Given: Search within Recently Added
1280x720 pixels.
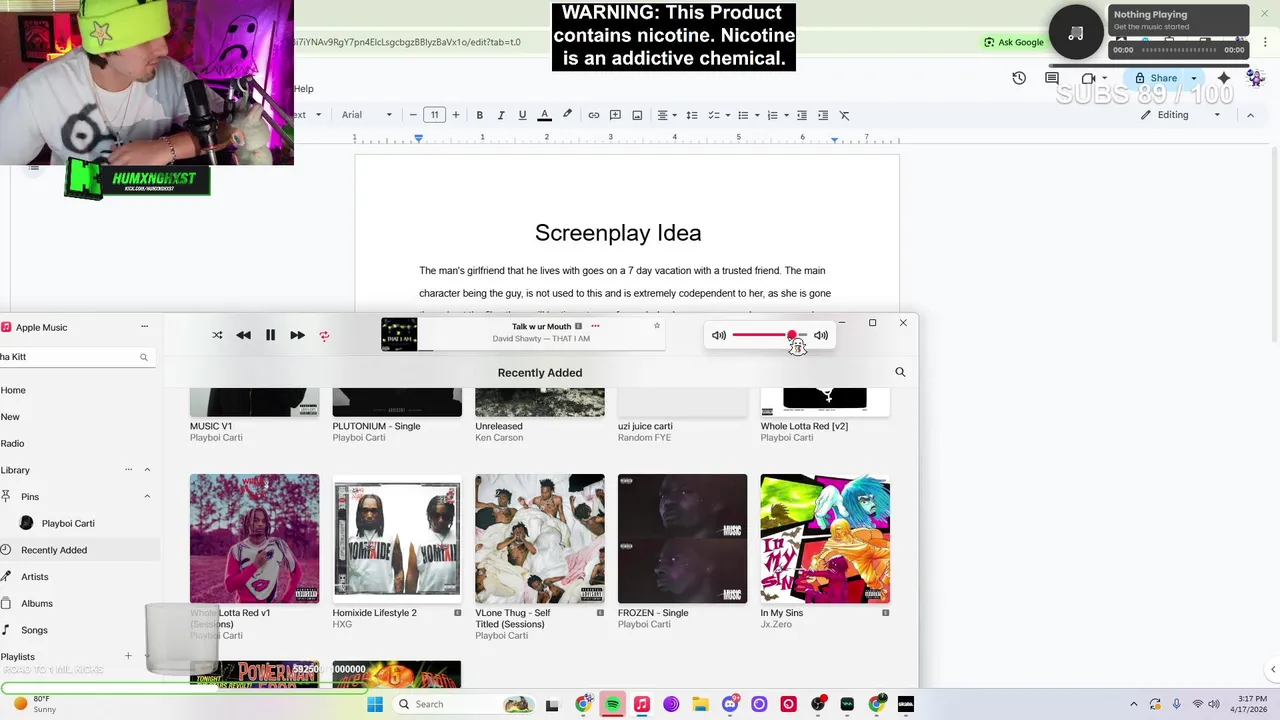Looking at the screenshot, I should 900,372.
